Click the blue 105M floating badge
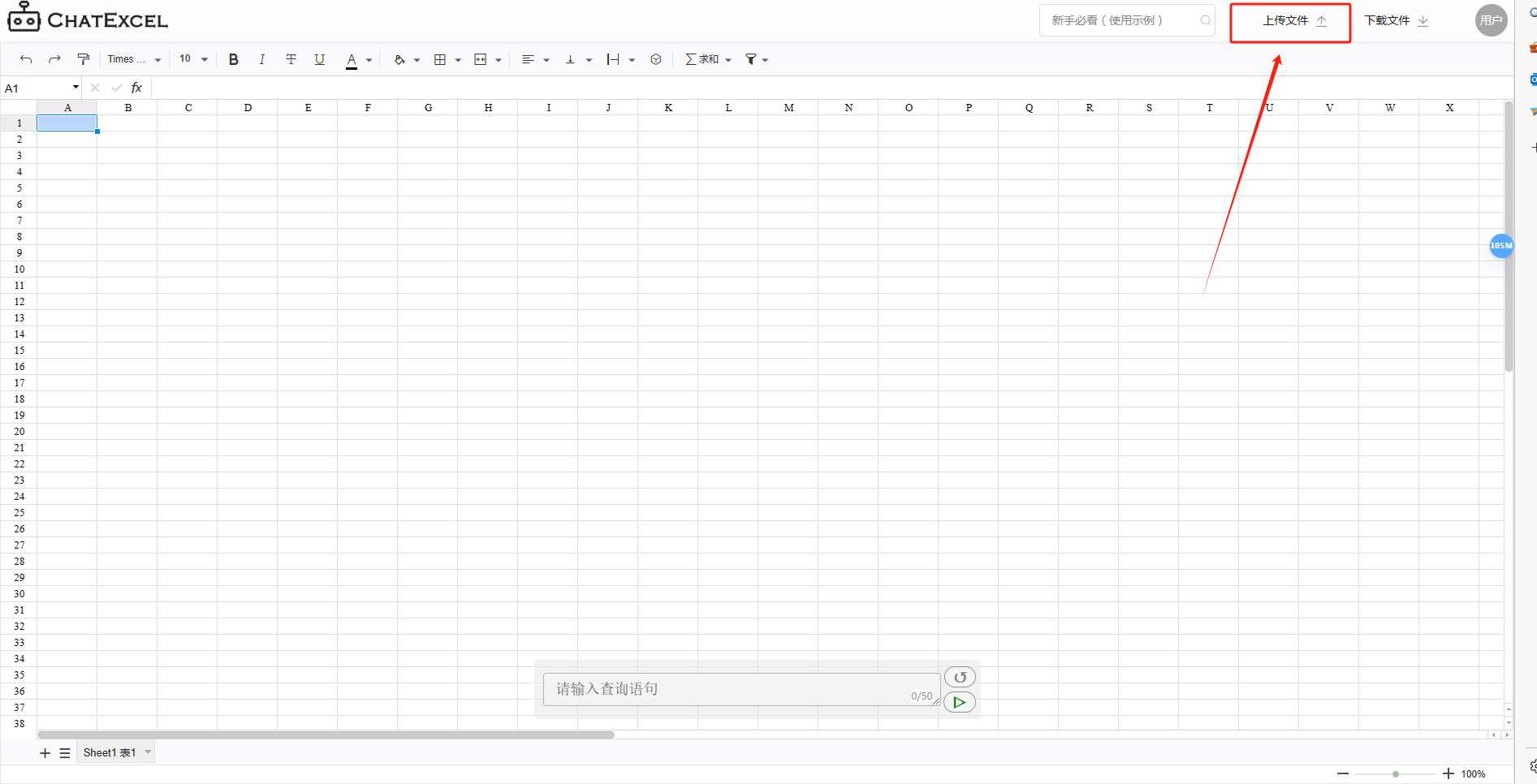The height and width of the screenshot is (784, 1537). click(1501, 245)
